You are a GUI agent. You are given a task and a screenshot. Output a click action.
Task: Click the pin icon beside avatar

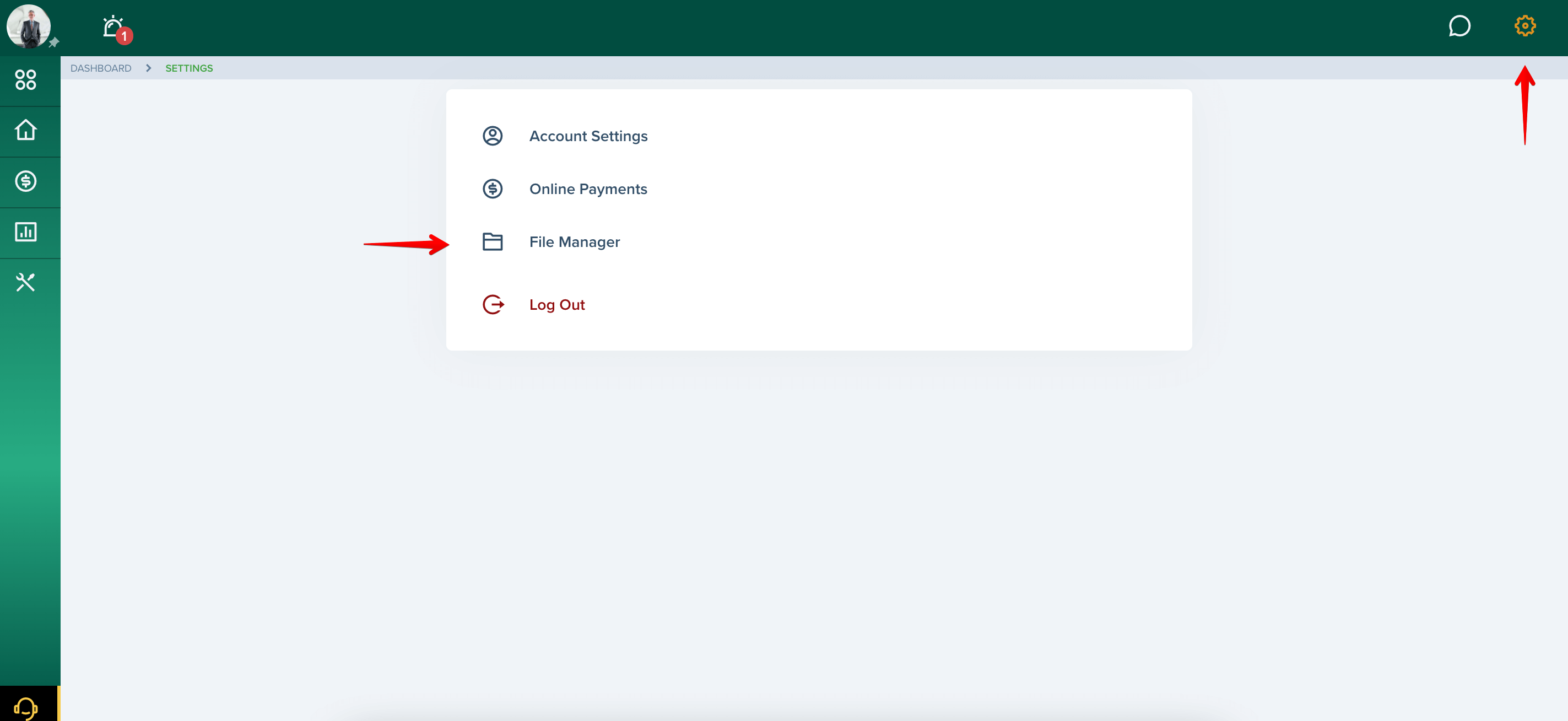[x=54, y=42]
